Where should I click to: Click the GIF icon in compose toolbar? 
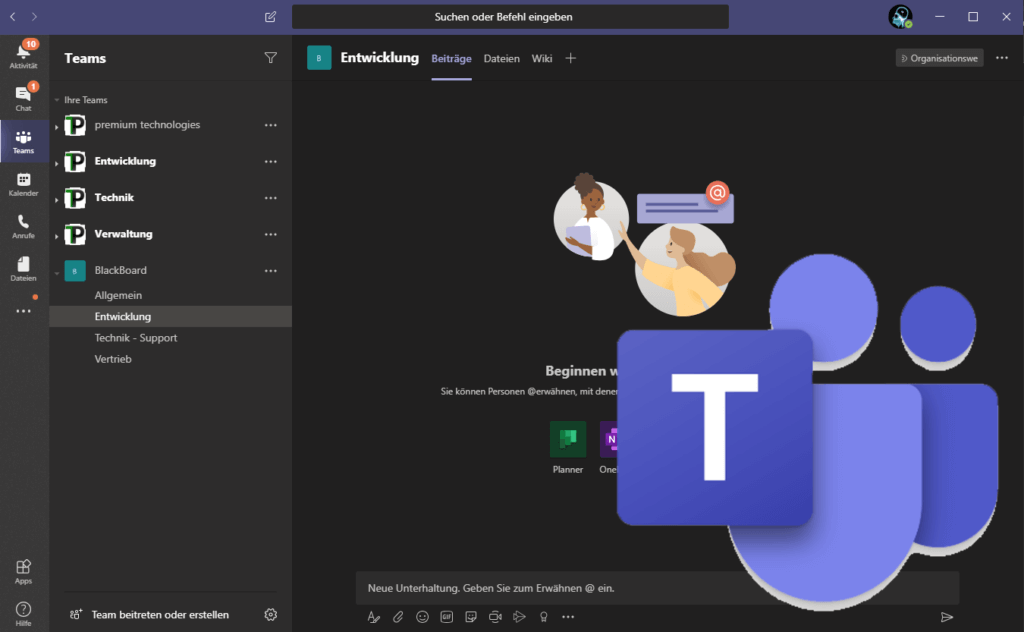coord(447,617)
